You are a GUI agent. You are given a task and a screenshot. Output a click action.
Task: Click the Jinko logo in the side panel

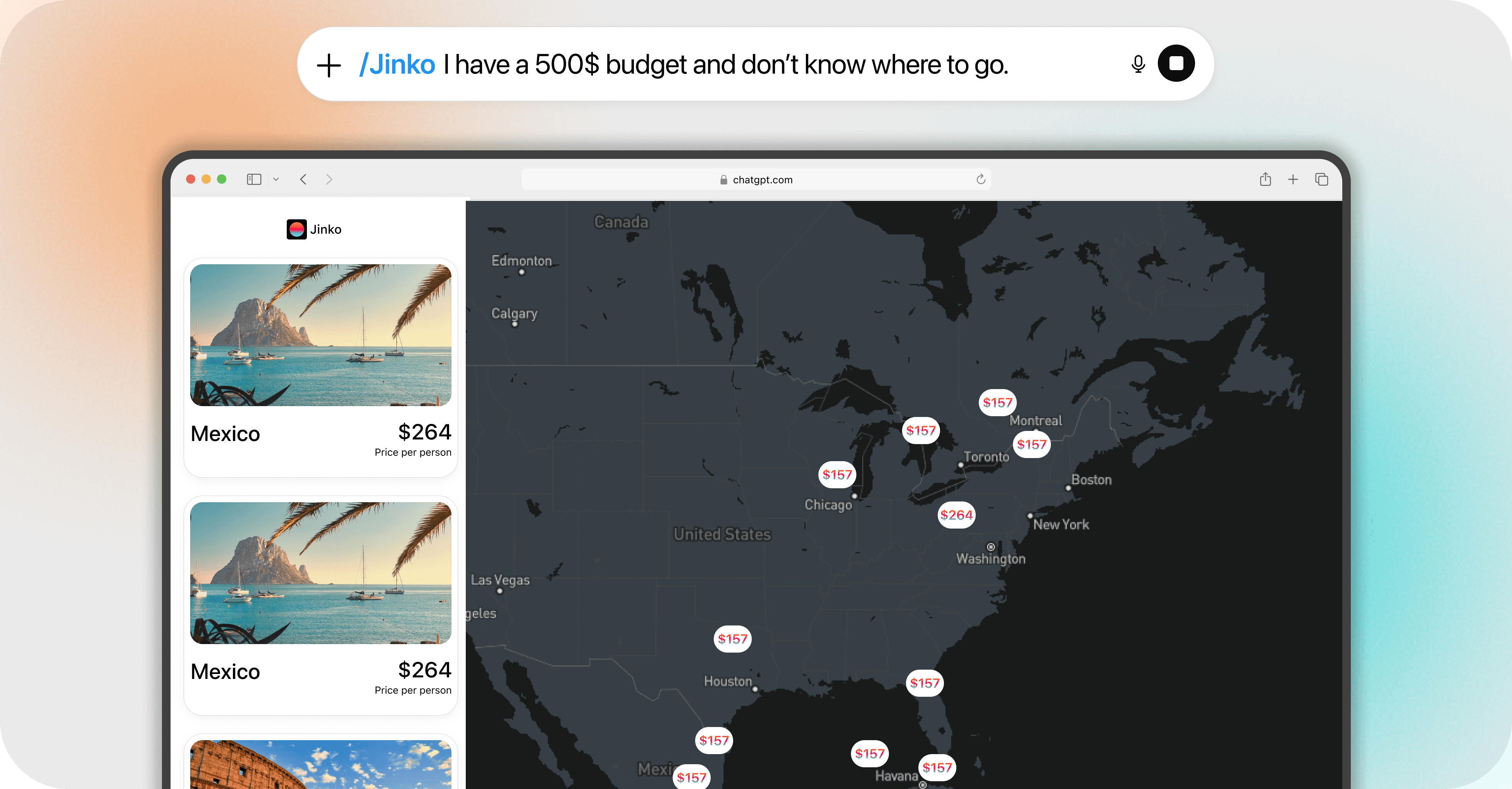pos(296,229)
